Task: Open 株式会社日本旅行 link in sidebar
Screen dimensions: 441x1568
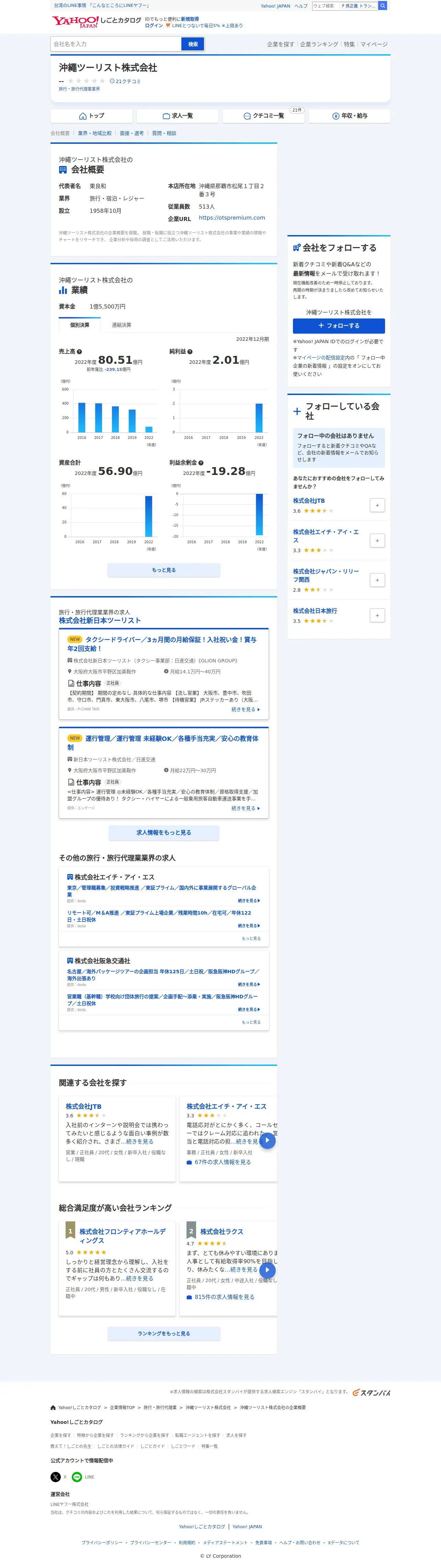Action: pyautogui.click(x=315, y=611)
